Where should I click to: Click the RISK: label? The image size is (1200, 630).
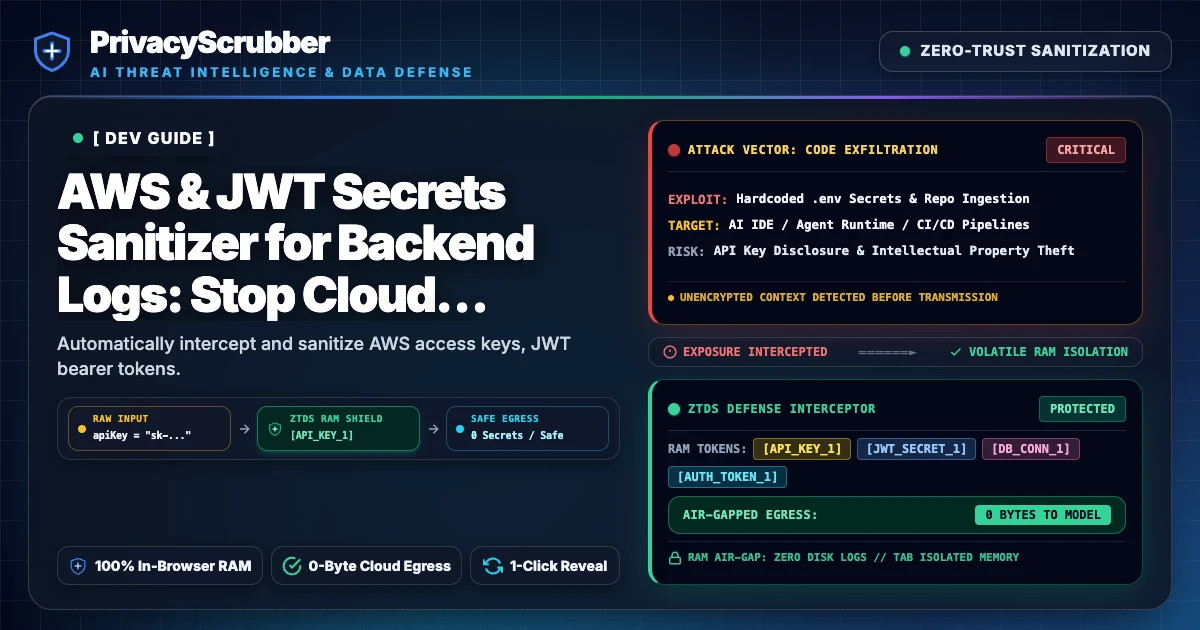tap(686, 250)
